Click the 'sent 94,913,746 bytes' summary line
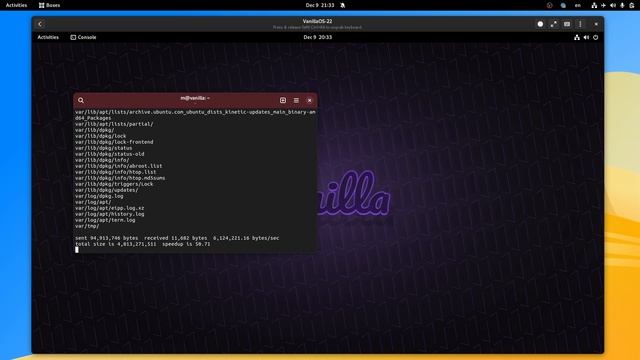This screenshot has height=360, width=640. (x=177, y=238)
